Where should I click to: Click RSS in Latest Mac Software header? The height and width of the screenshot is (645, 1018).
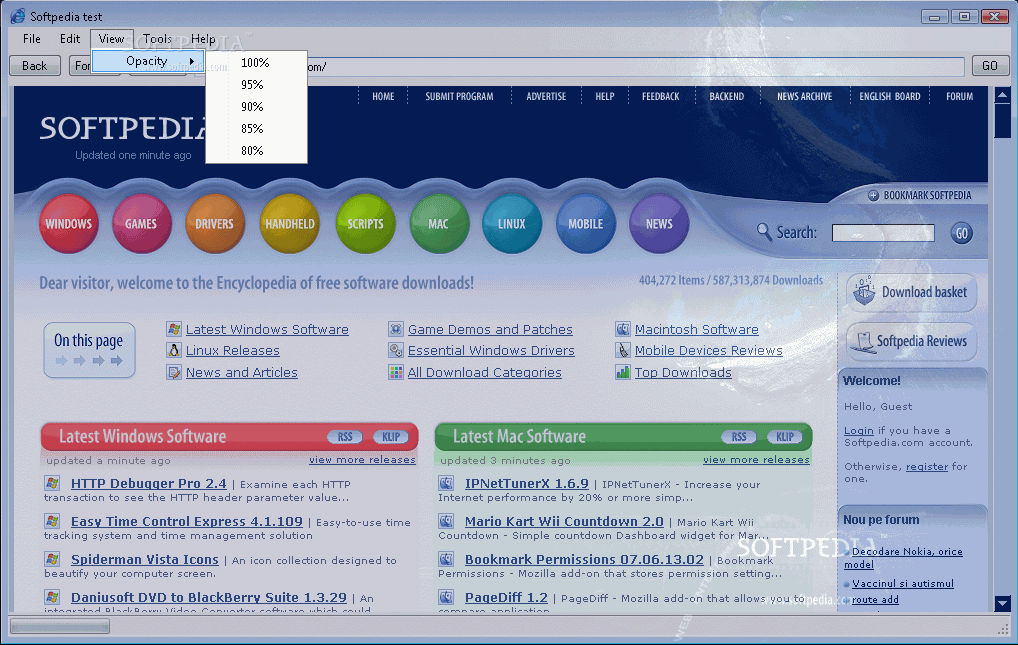coord(739,436)
